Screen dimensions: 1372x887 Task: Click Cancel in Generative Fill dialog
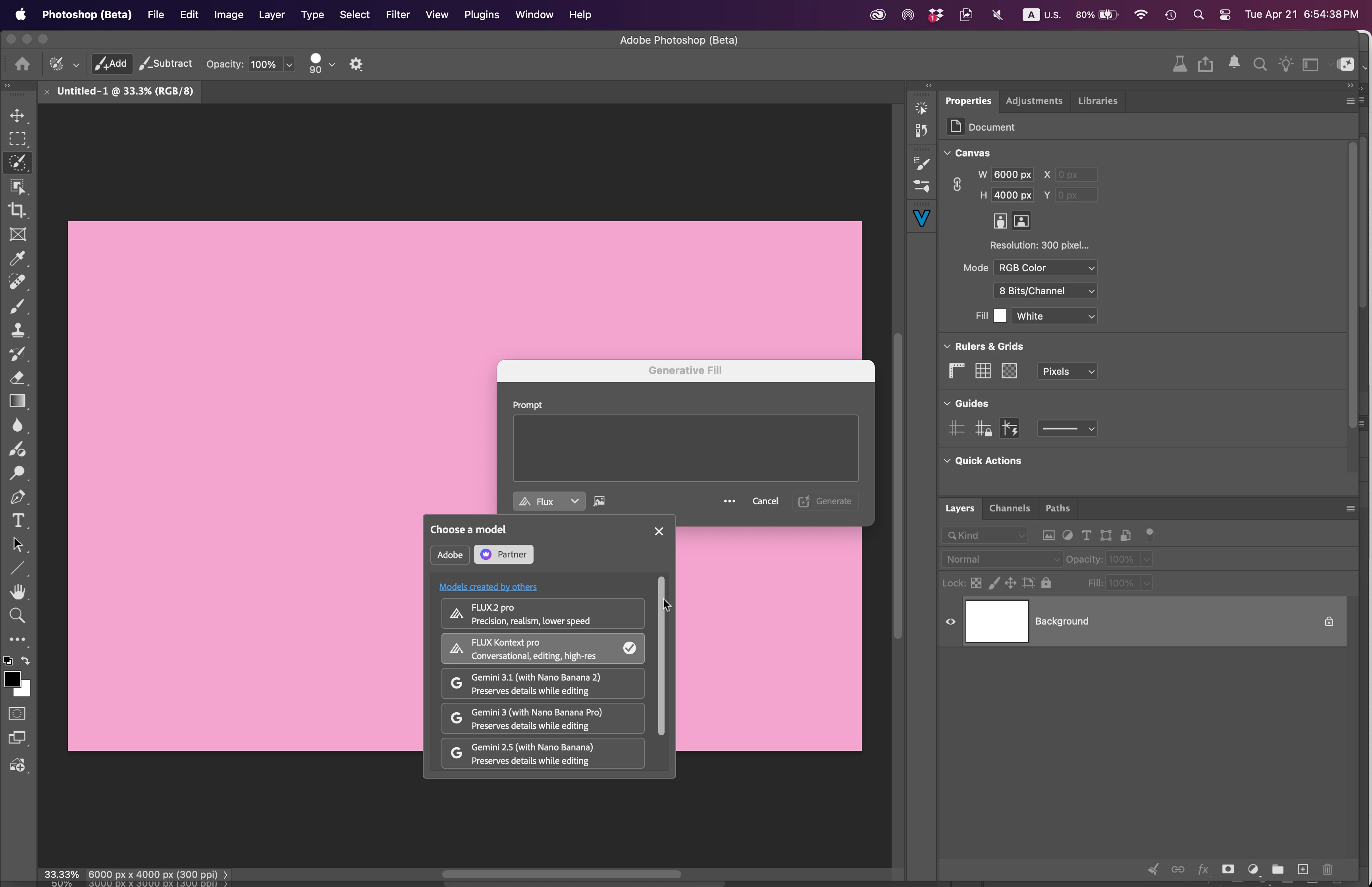pos(765,501)
